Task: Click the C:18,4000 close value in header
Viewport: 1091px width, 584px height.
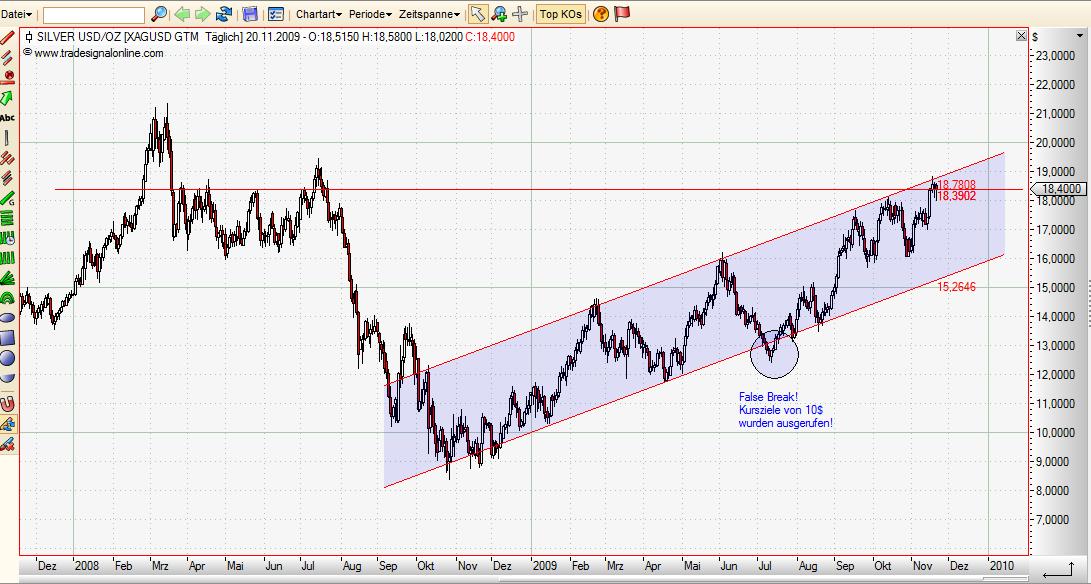Action: [491, 36]
